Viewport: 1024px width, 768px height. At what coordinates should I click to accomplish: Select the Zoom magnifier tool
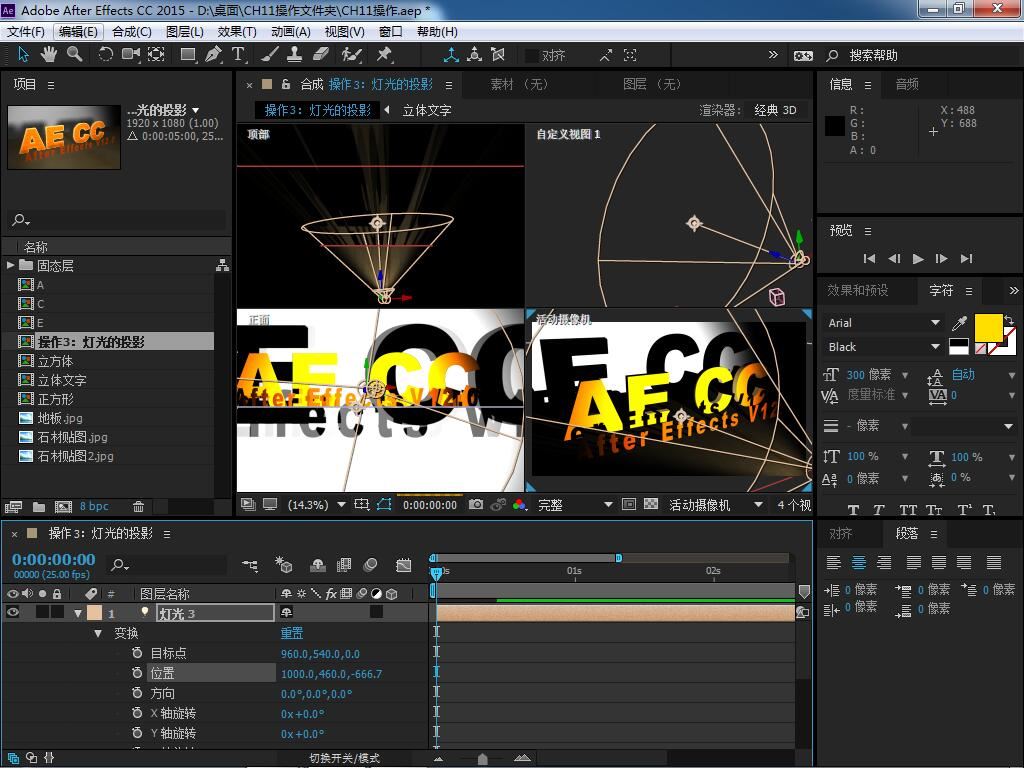[x=74, y=55]
